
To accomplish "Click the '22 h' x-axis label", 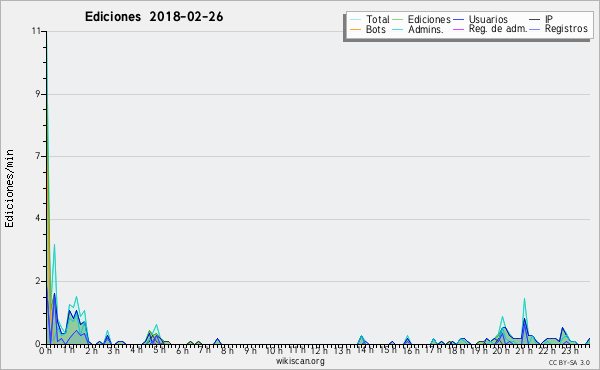I will tap(547, 350).
